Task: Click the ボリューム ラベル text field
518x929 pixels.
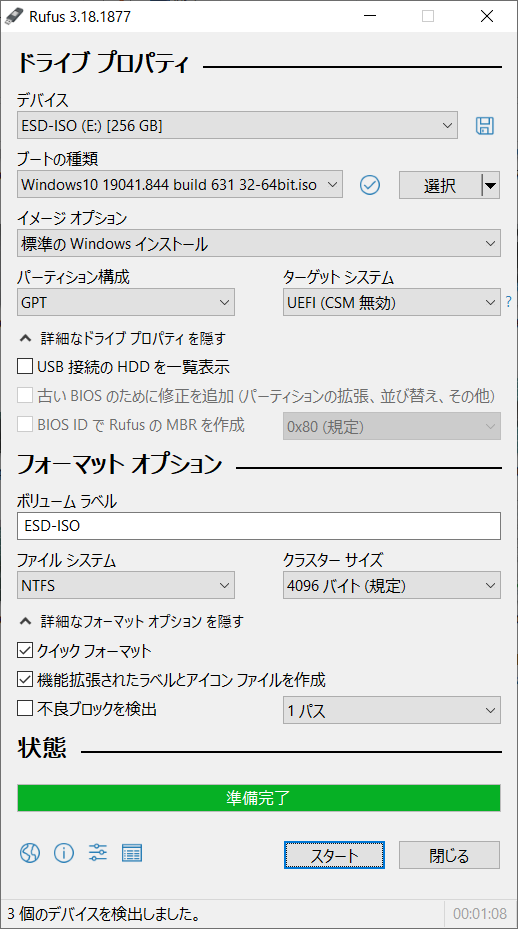Action: coord(259,526)
